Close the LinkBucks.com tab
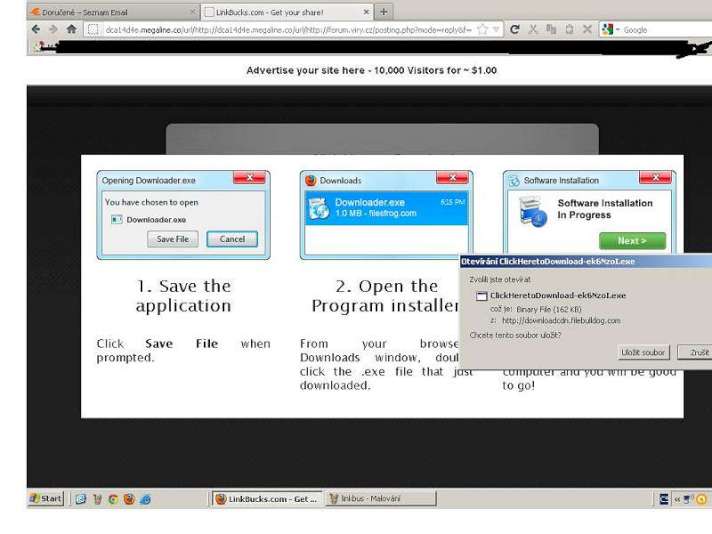Viewport: 712px width, 534px height. tap(366, 12)
